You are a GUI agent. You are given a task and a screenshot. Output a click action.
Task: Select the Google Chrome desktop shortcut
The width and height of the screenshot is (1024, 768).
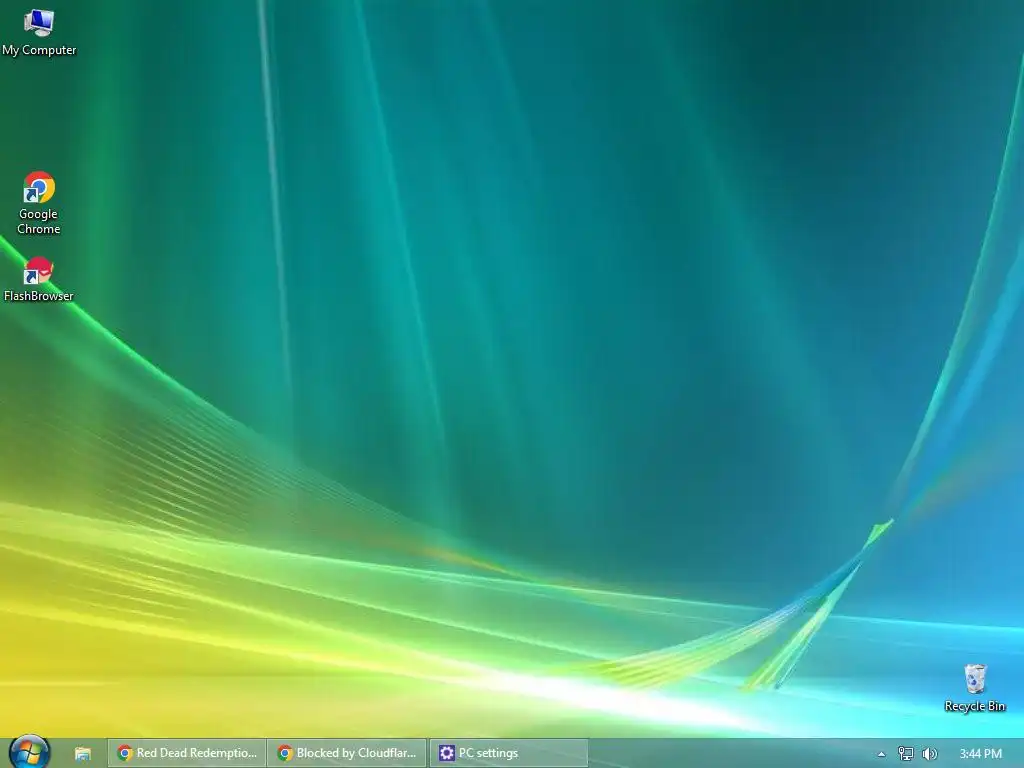coord(39,202)
